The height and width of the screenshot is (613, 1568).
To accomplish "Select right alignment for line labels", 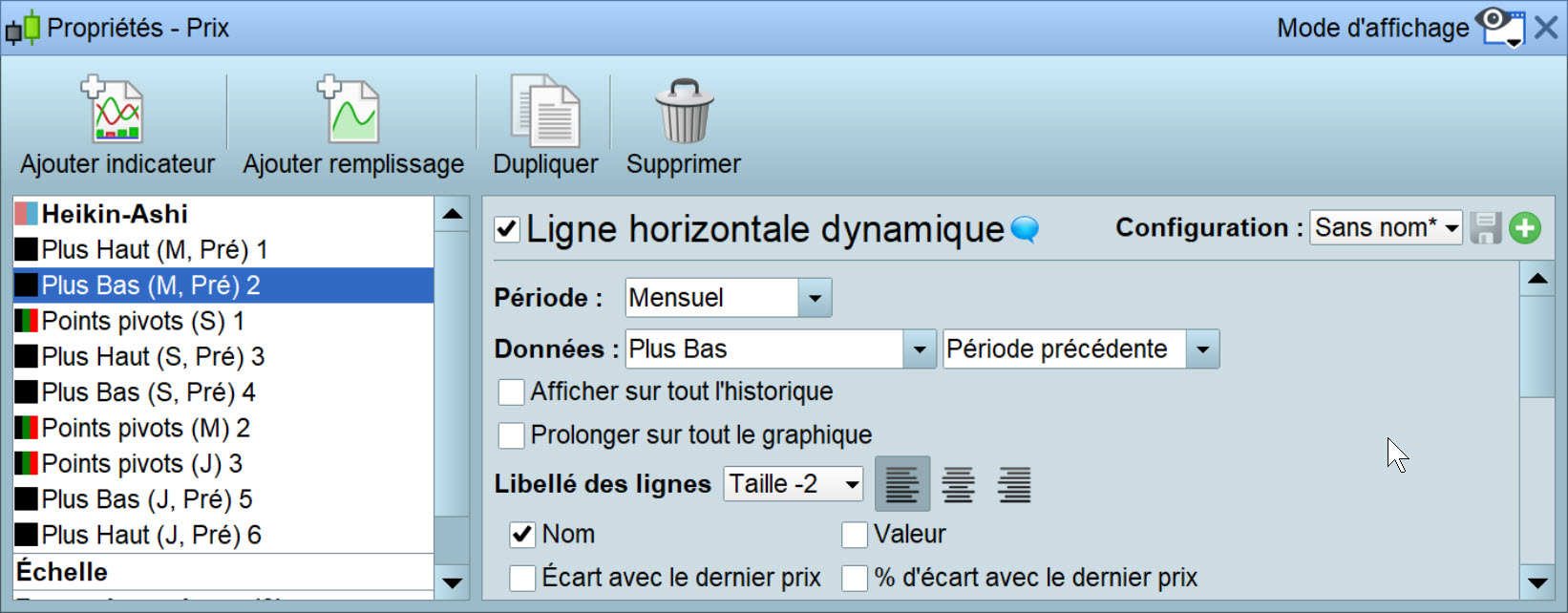I will (x=1014, y=484).
